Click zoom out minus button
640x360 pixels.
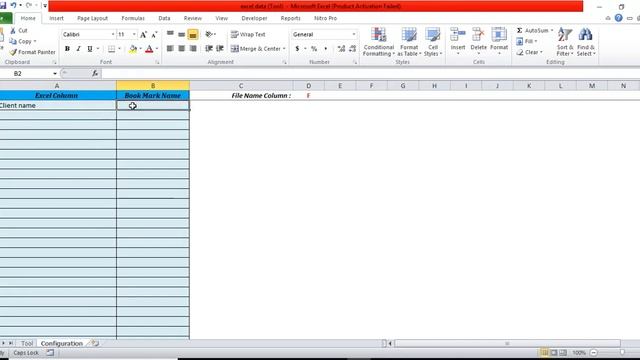[x=594, y=352]
